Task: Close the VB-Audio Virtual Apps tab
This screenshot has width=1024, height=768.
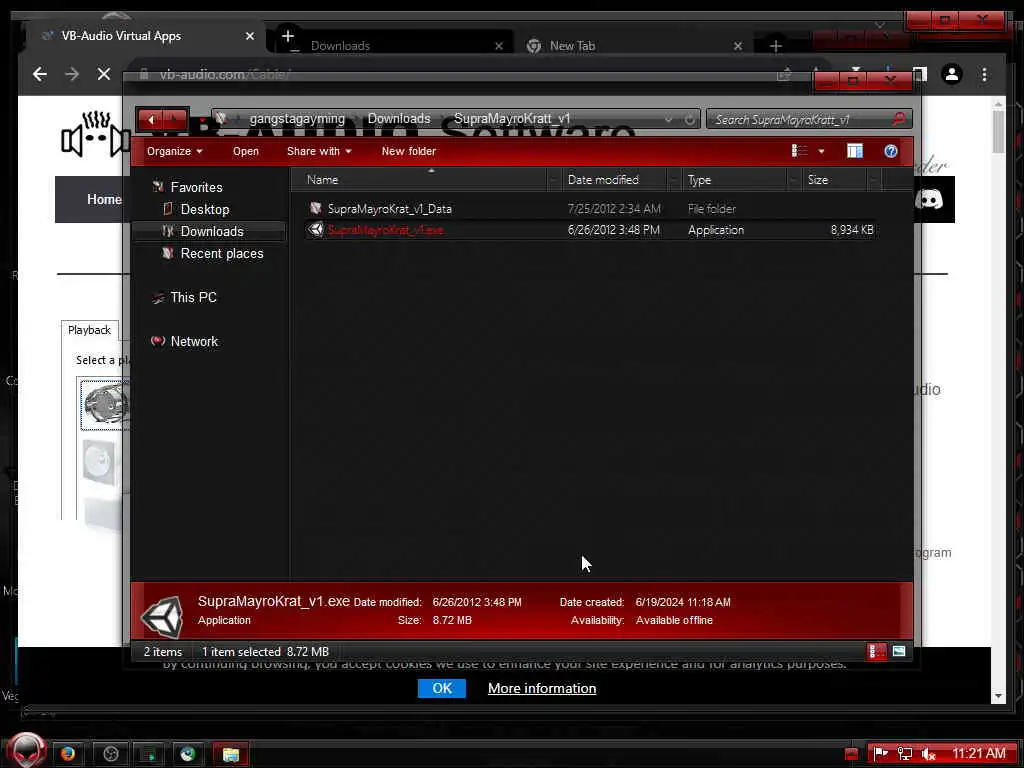Action: (x=249, y=37)
